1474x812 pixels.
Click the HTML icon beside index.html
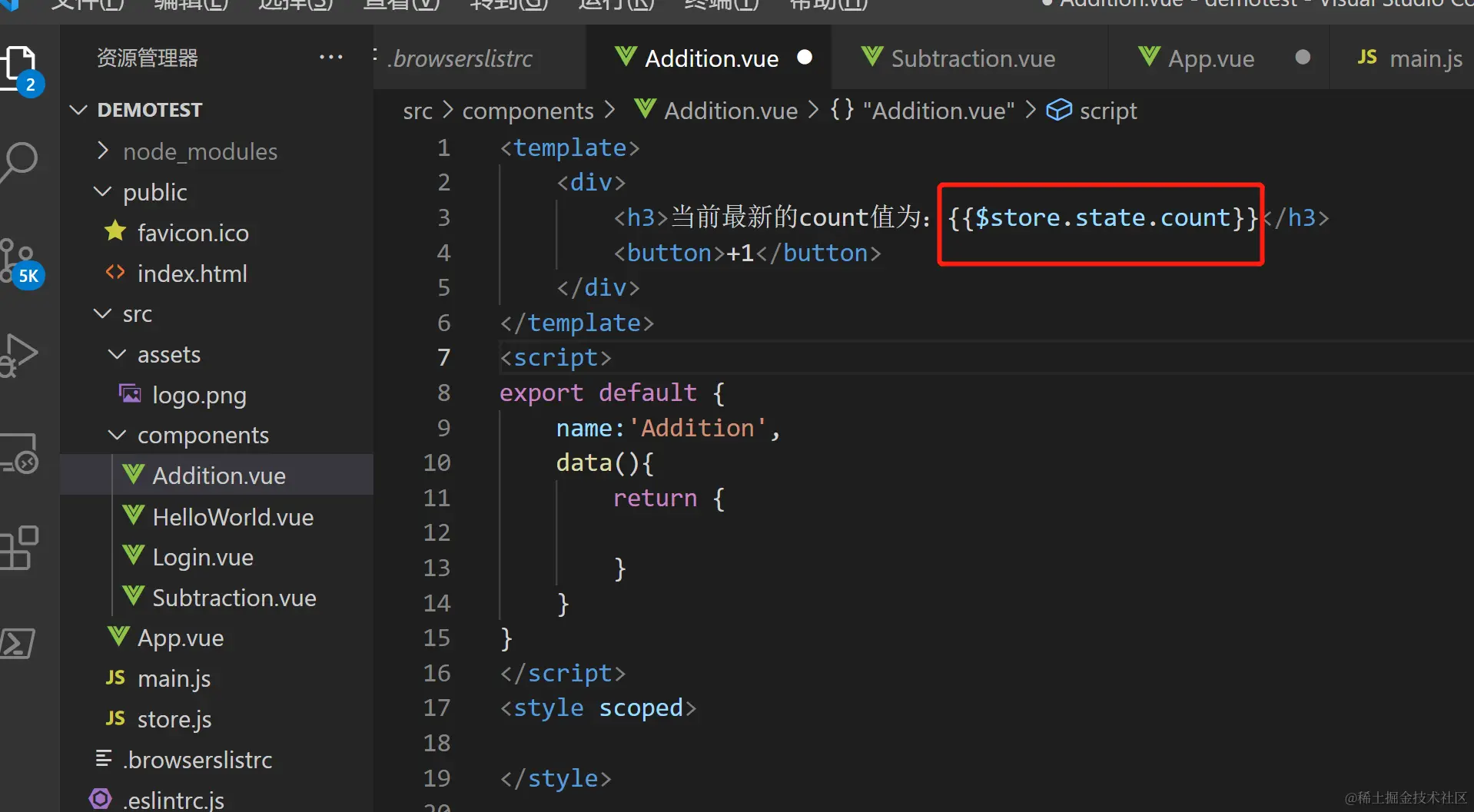tap(115, 272)
